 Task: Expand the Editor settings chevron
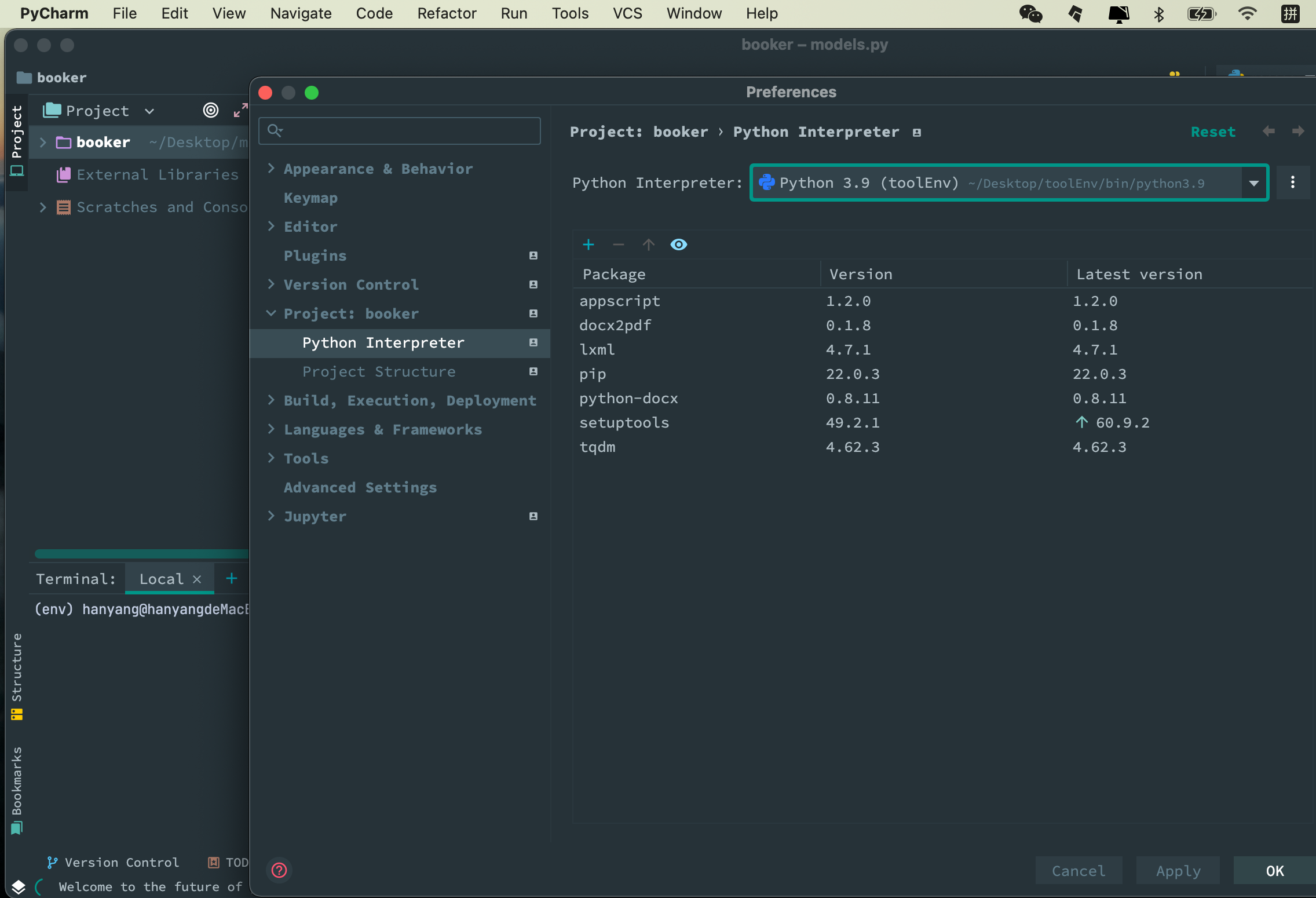pos(270,226)
